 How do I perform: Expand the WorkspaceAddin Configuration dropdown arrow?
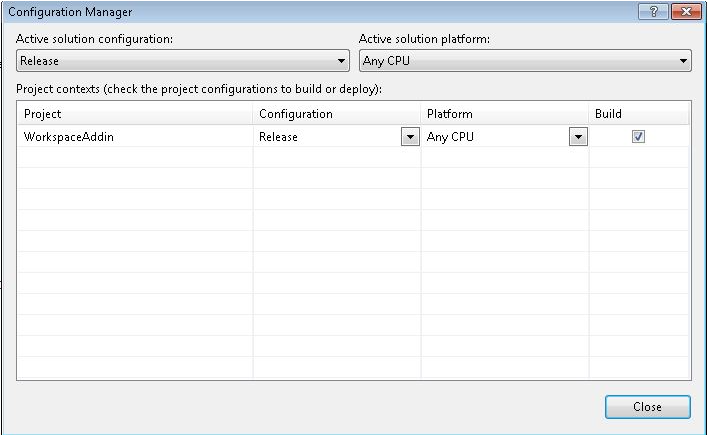coord(410,137)
